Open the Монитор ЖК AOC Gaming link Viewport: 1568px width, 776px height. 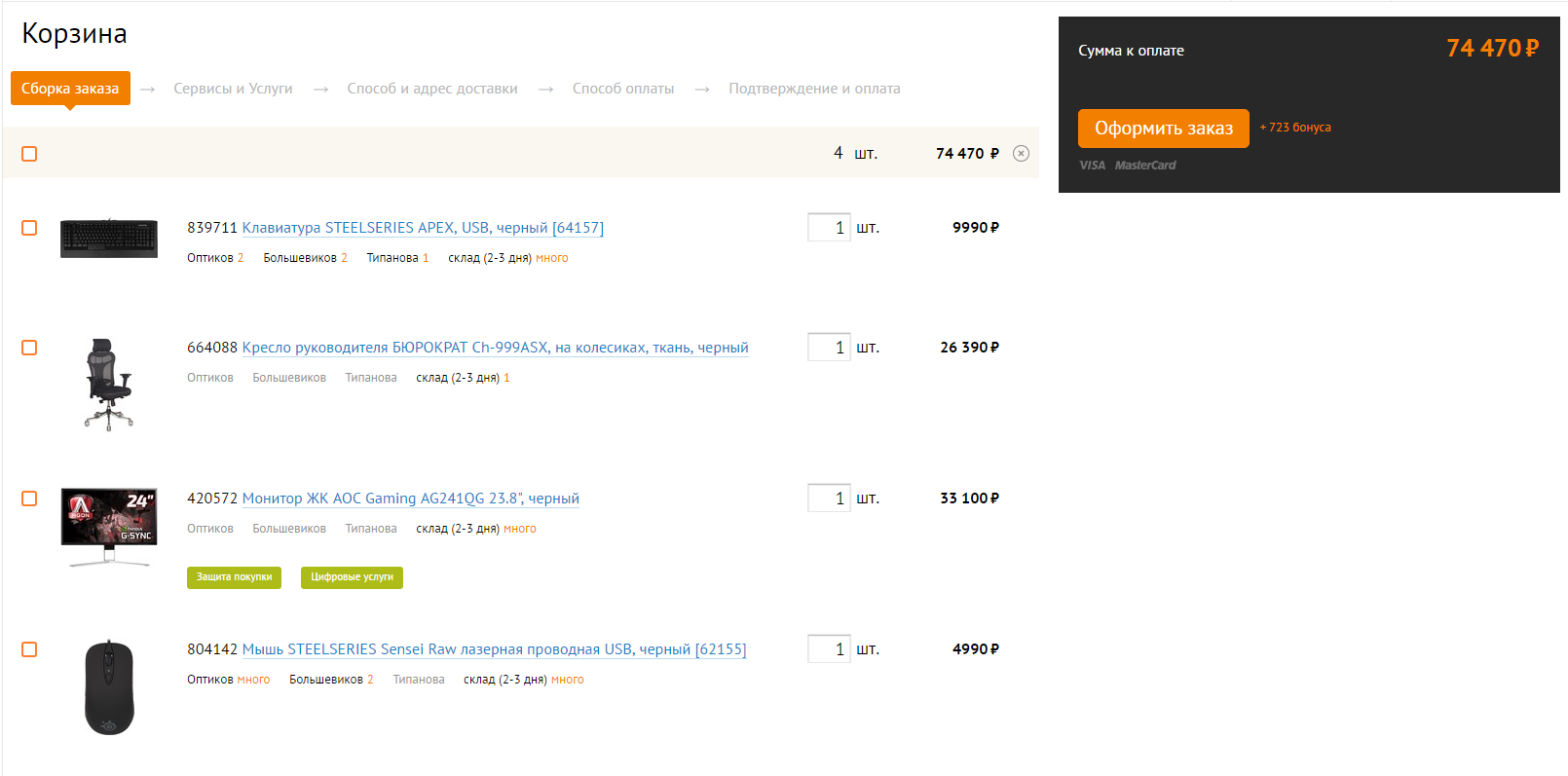410,499
